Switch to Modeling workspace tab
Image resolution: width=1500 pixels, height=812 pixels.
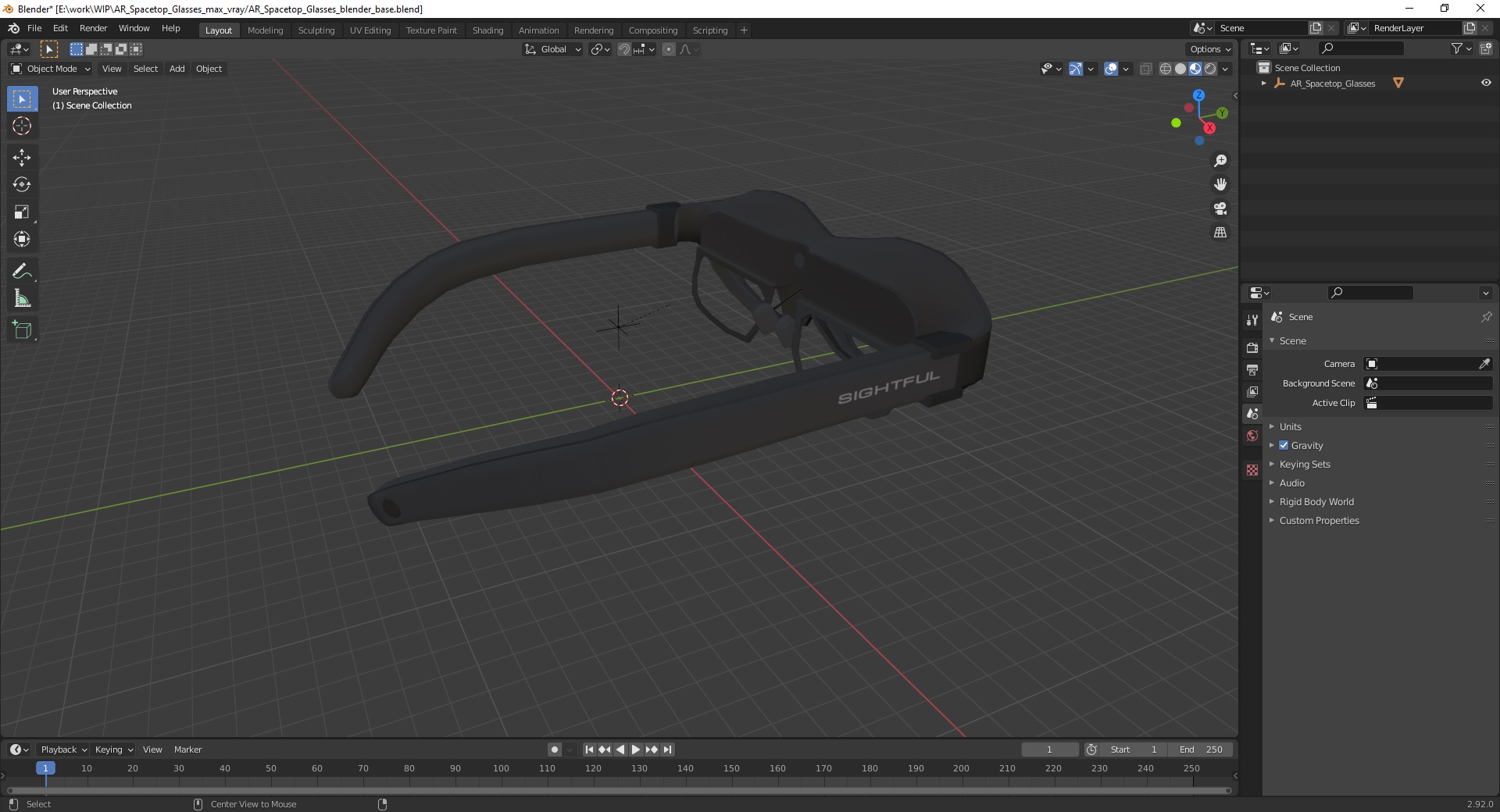click(x=265, y=30)
